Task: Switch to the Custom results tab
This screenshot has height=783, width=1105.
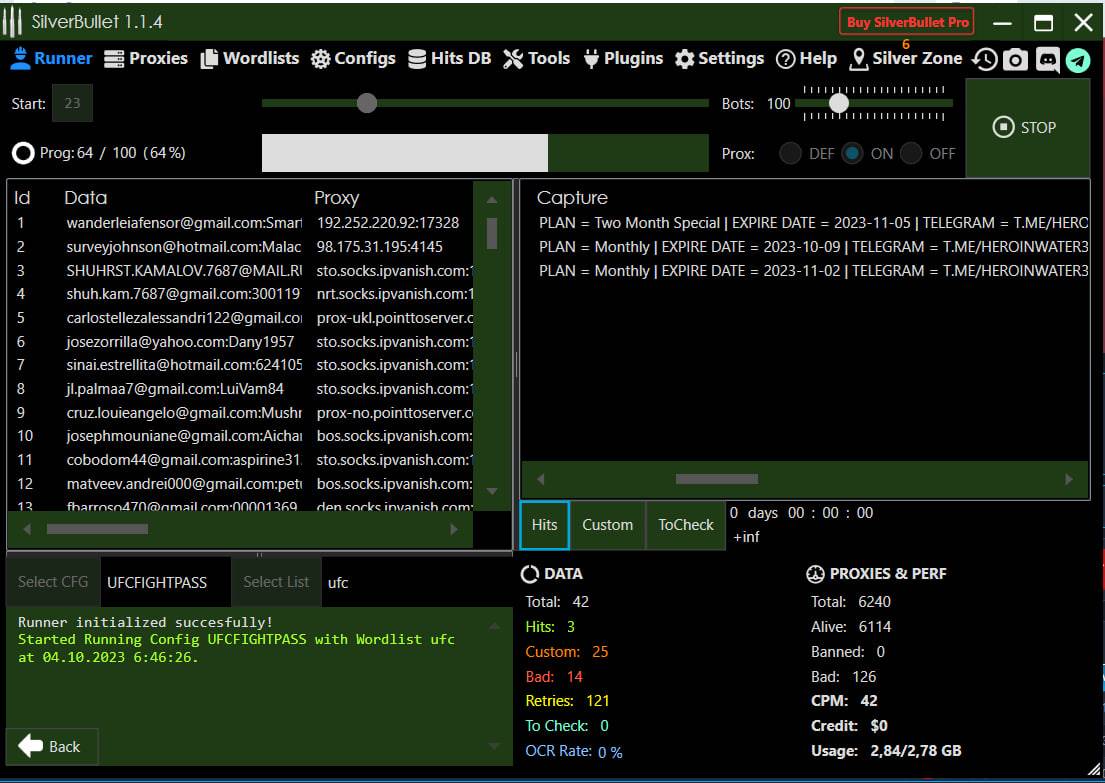Action: (x=607, y=525)
